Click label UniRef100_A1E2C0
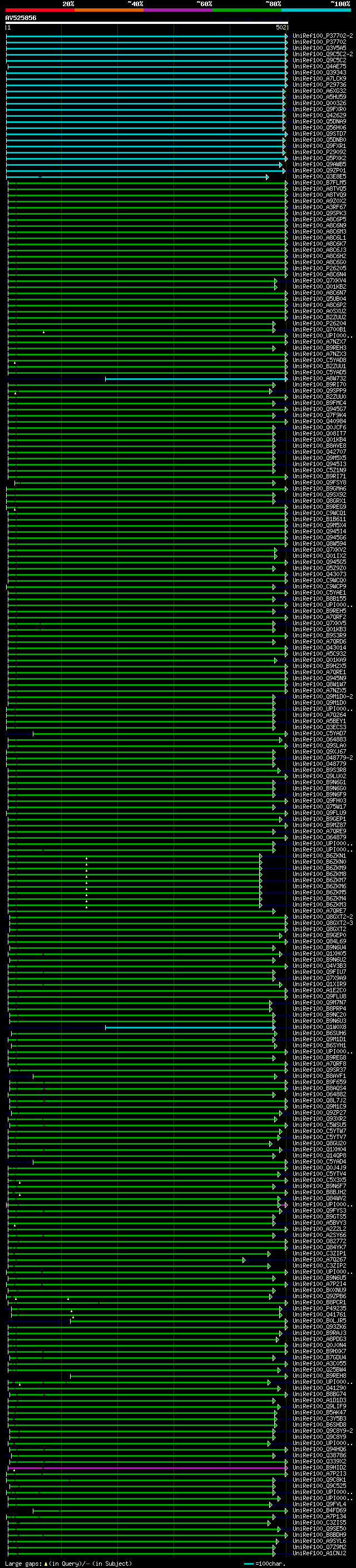The height and width of the screenshot is (1568, 356). tap(319, 990)
